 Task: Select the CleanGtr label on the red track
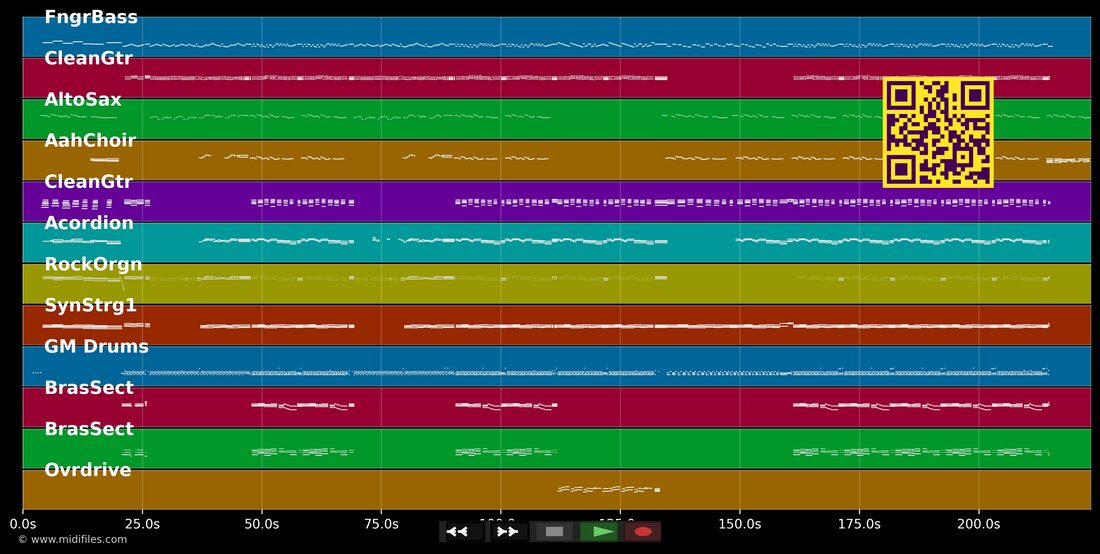point(88,58)
